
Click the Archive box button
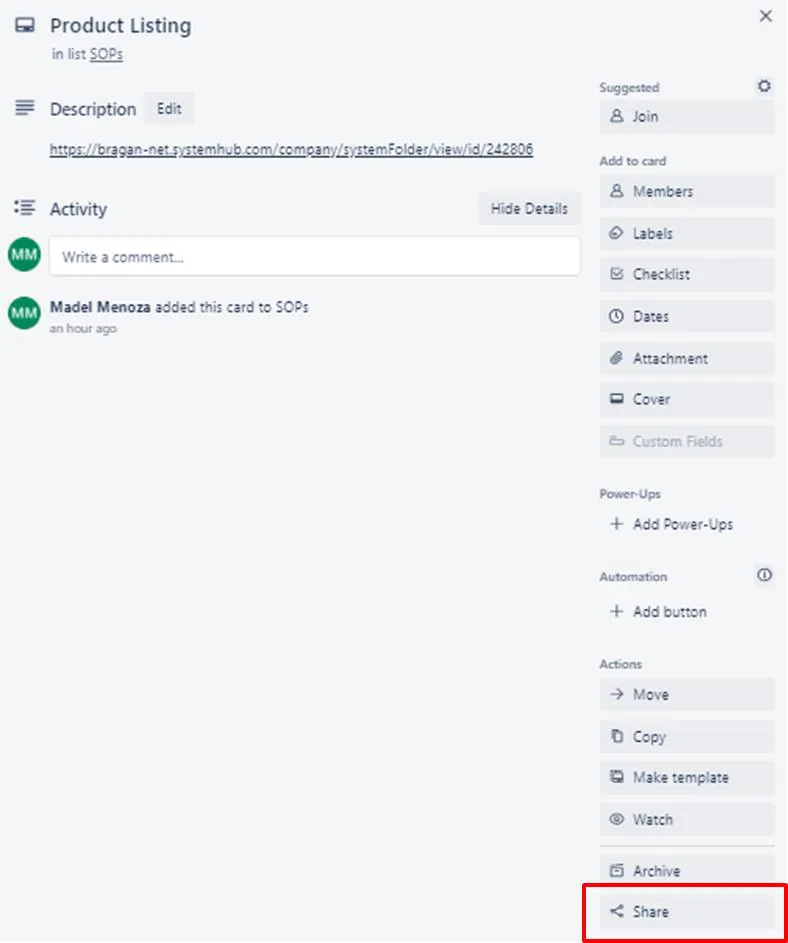[687, 870]
